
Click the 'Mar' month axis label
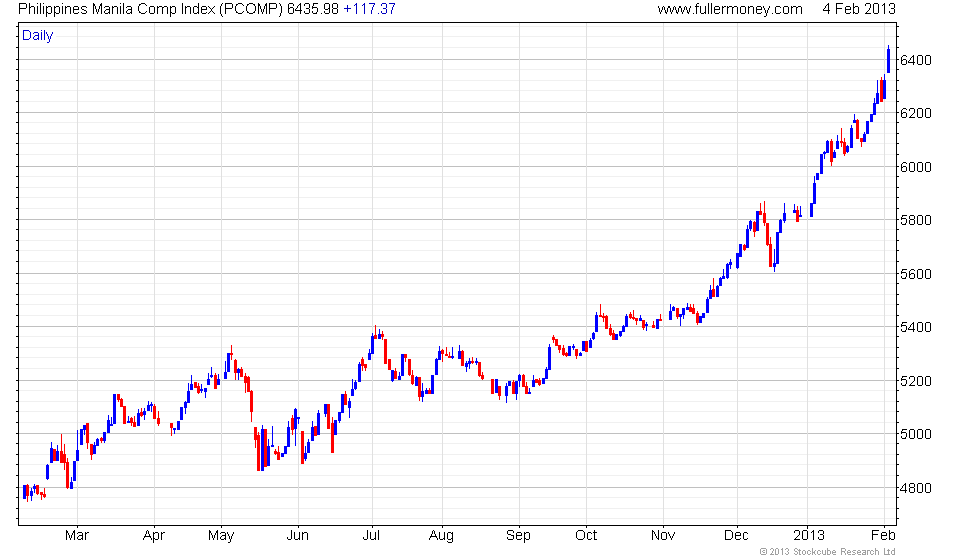[77, 536]
